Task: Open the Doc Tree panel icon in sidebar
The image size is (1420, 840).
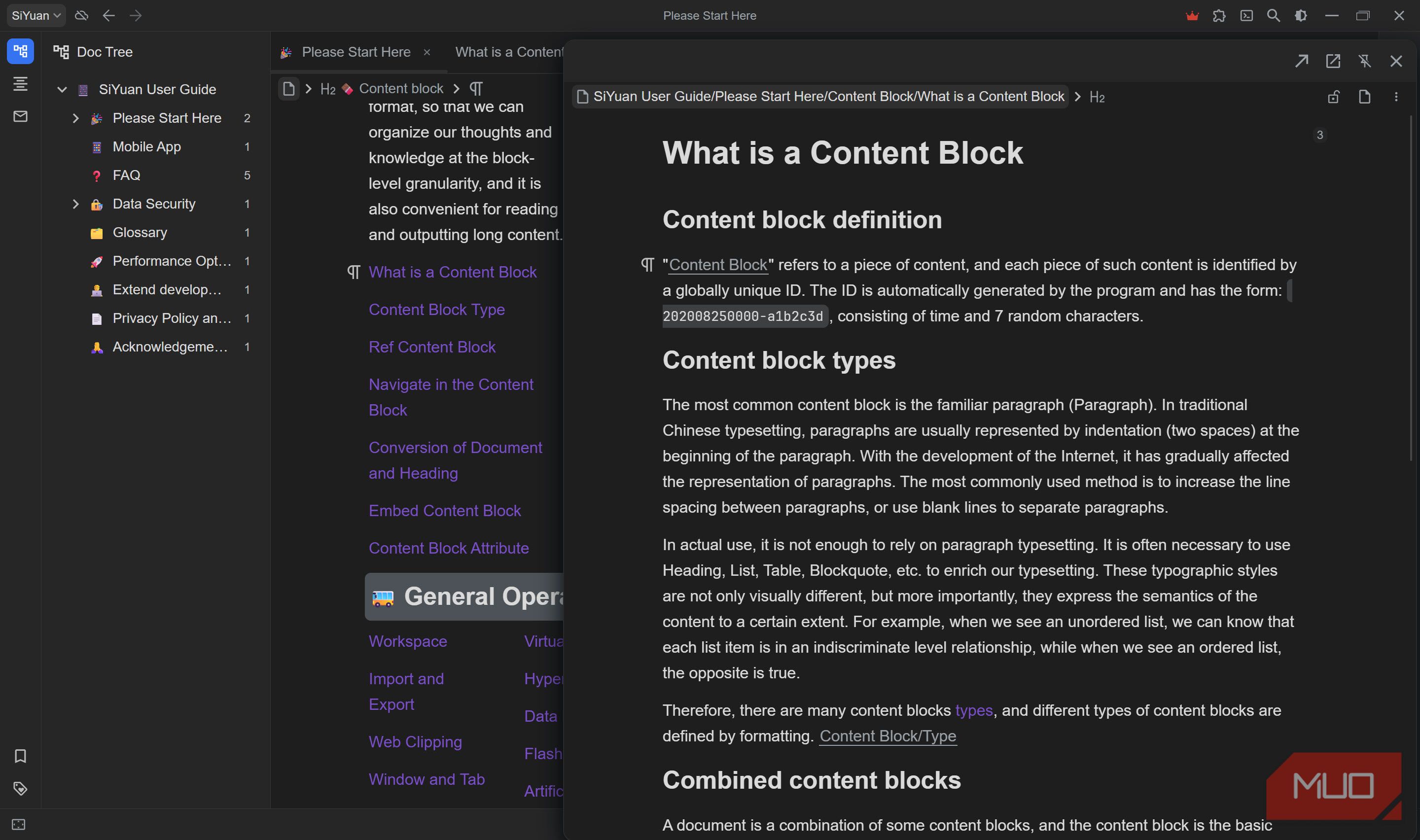Action: [20, 51]
